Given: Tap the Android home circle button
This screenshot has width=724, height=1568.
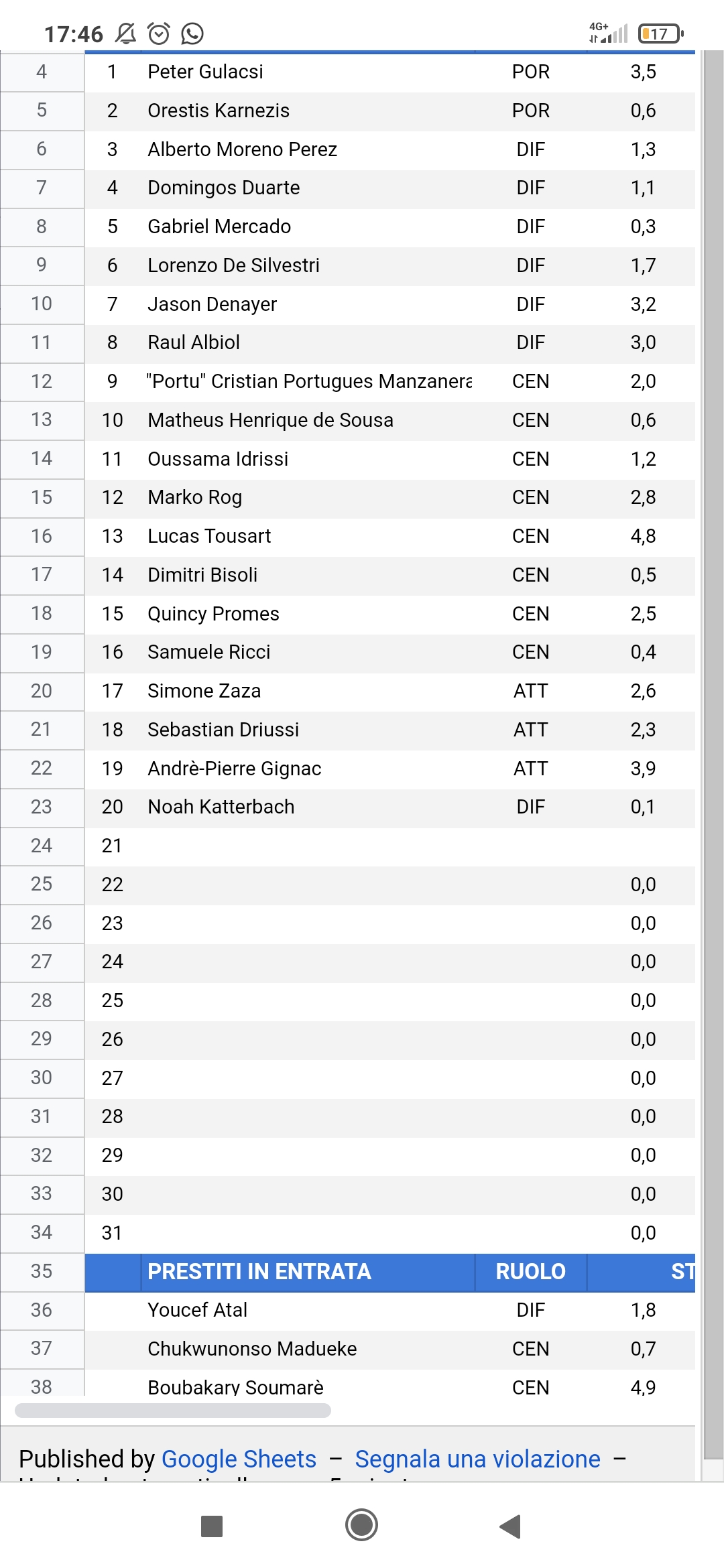Looking at the screenshot, I should pyautogui.click(x=361, y=1525).
